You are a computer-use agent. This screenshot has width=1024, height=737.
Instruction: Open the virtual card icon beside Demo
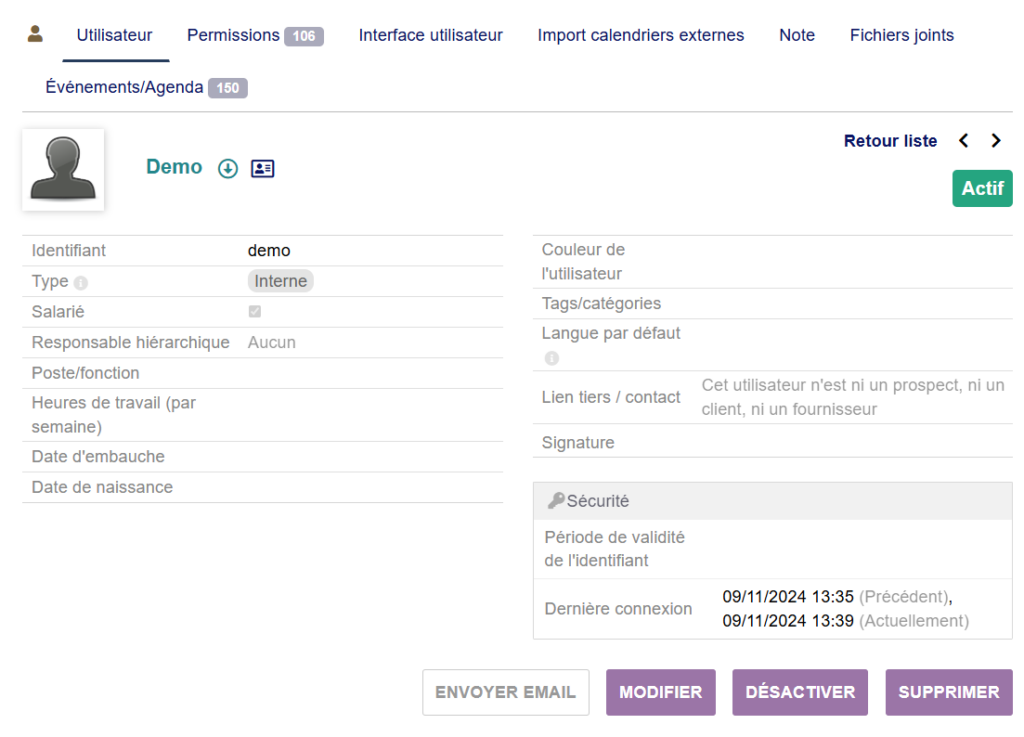262,169
